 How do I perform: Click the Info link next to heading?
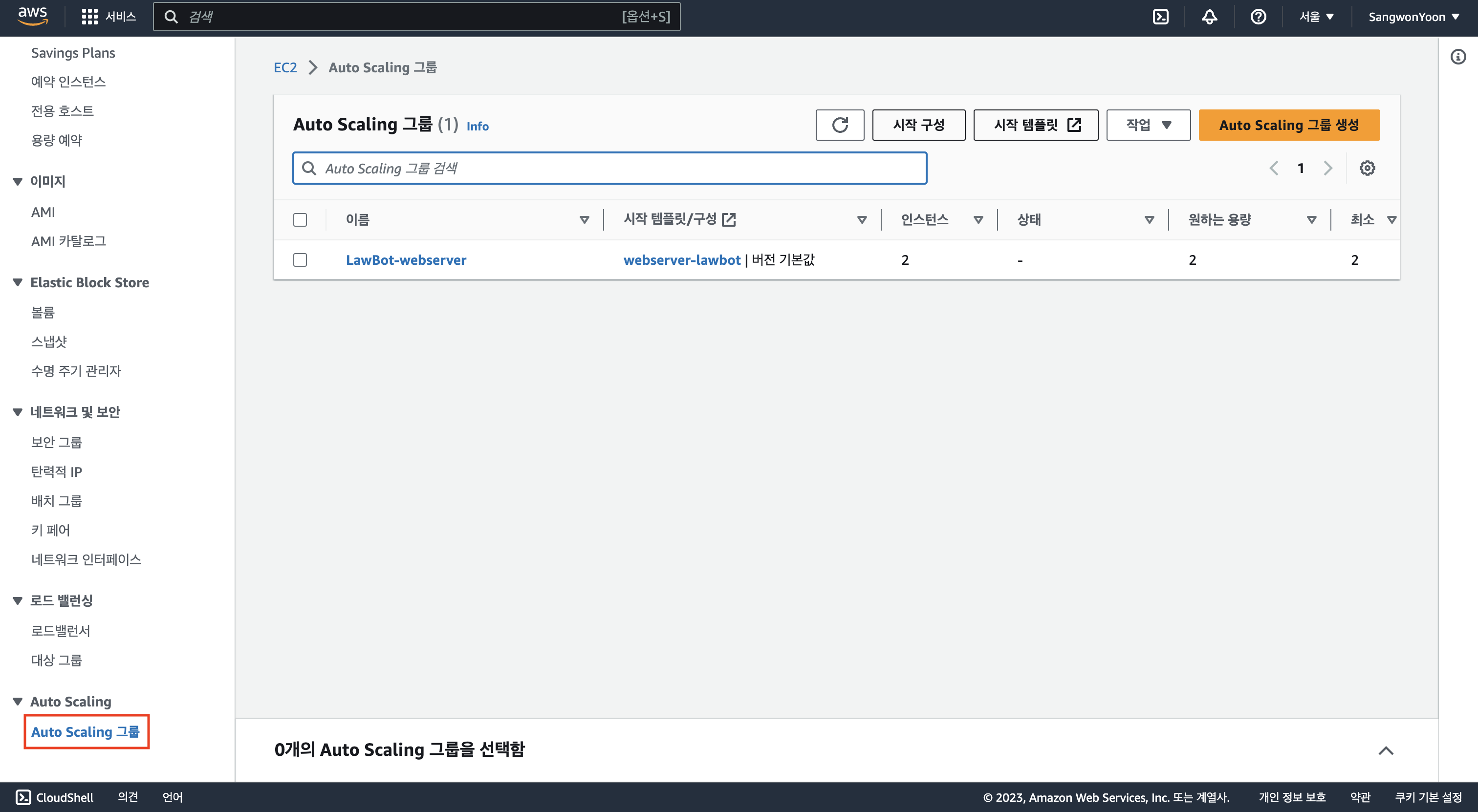[478, 126]
